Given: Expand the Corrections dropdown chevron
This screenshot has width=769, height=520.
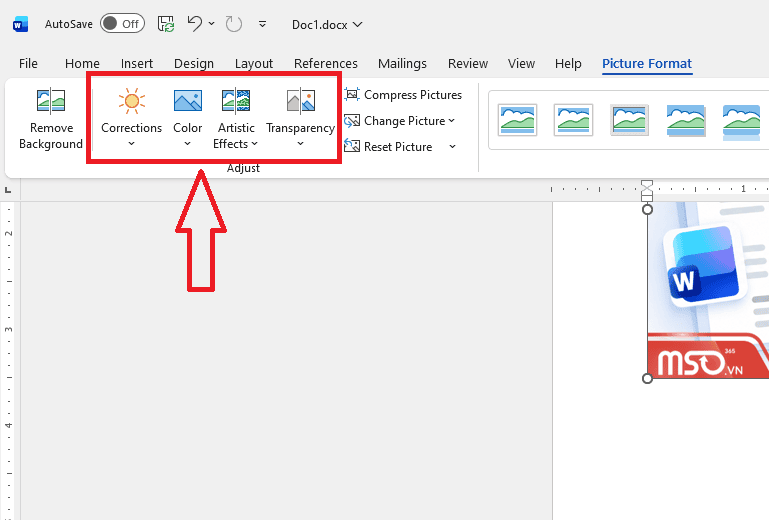Looking at the screenshot, I should tap(131, 144).
